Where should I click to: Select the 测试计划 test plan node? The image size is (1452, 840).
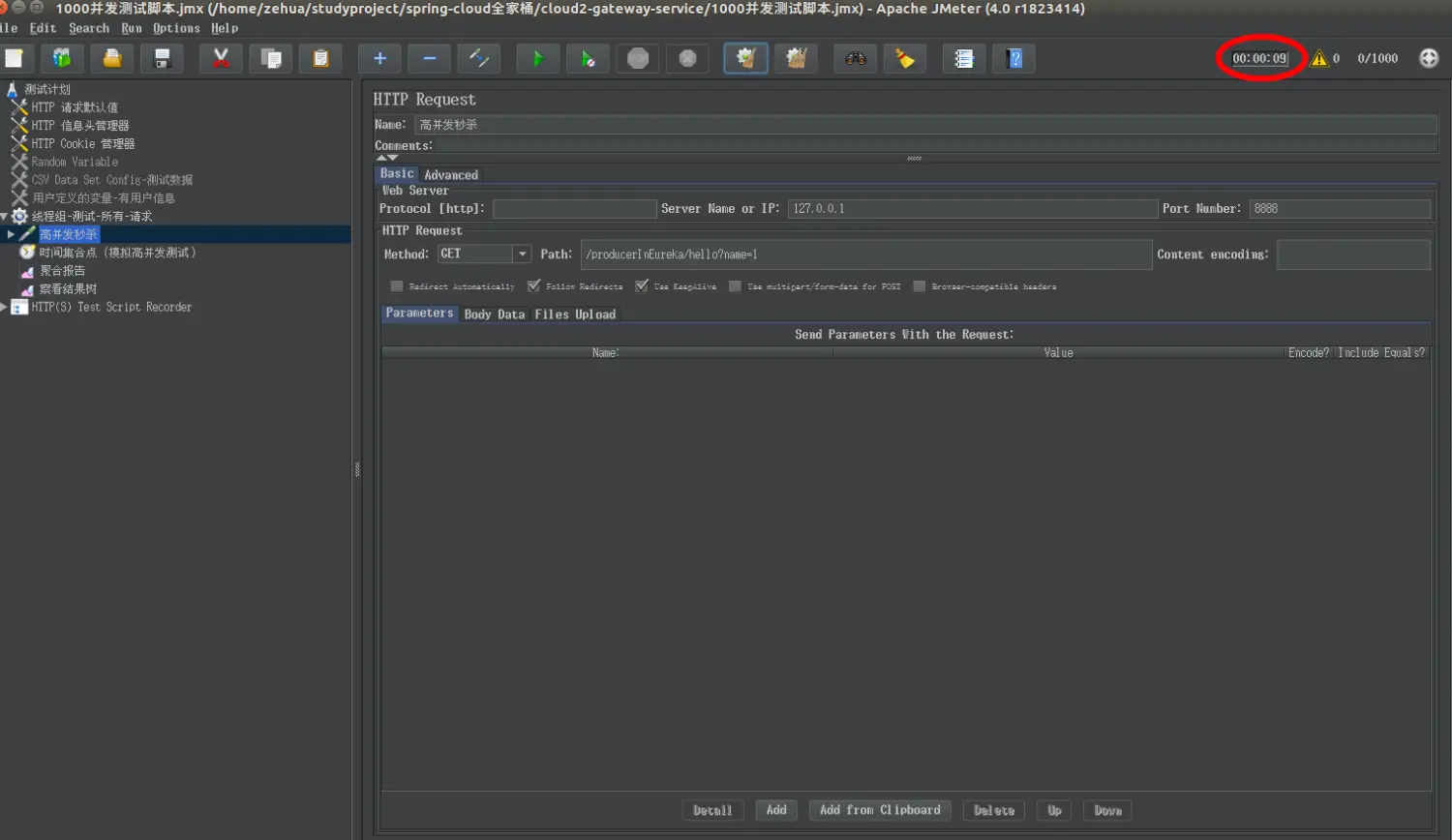point(47,89)
